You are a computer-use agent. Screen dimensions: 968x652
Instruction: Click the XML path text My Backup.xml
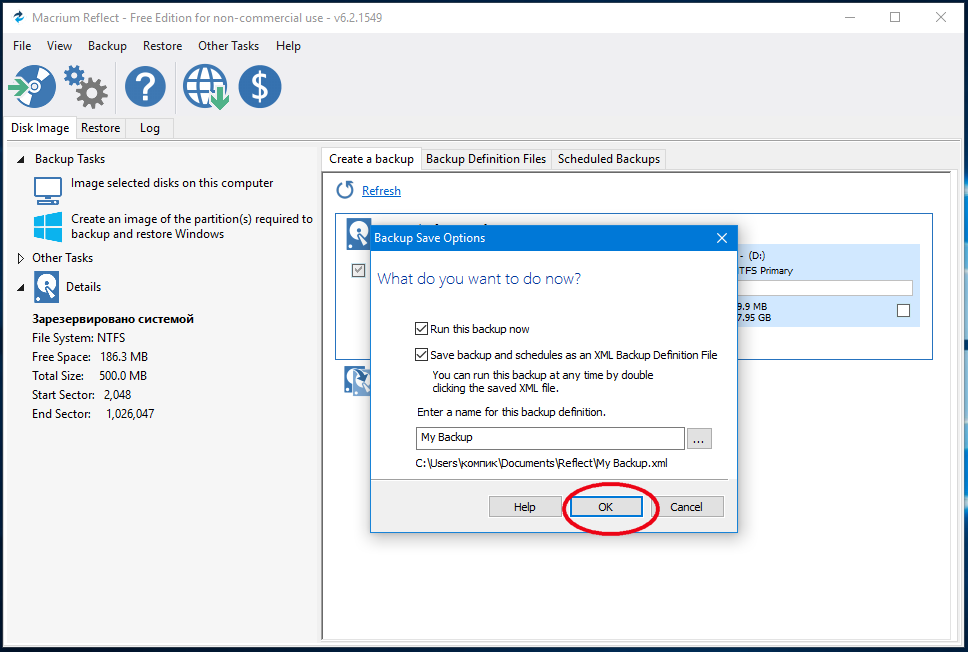click(x=541, y=463)
